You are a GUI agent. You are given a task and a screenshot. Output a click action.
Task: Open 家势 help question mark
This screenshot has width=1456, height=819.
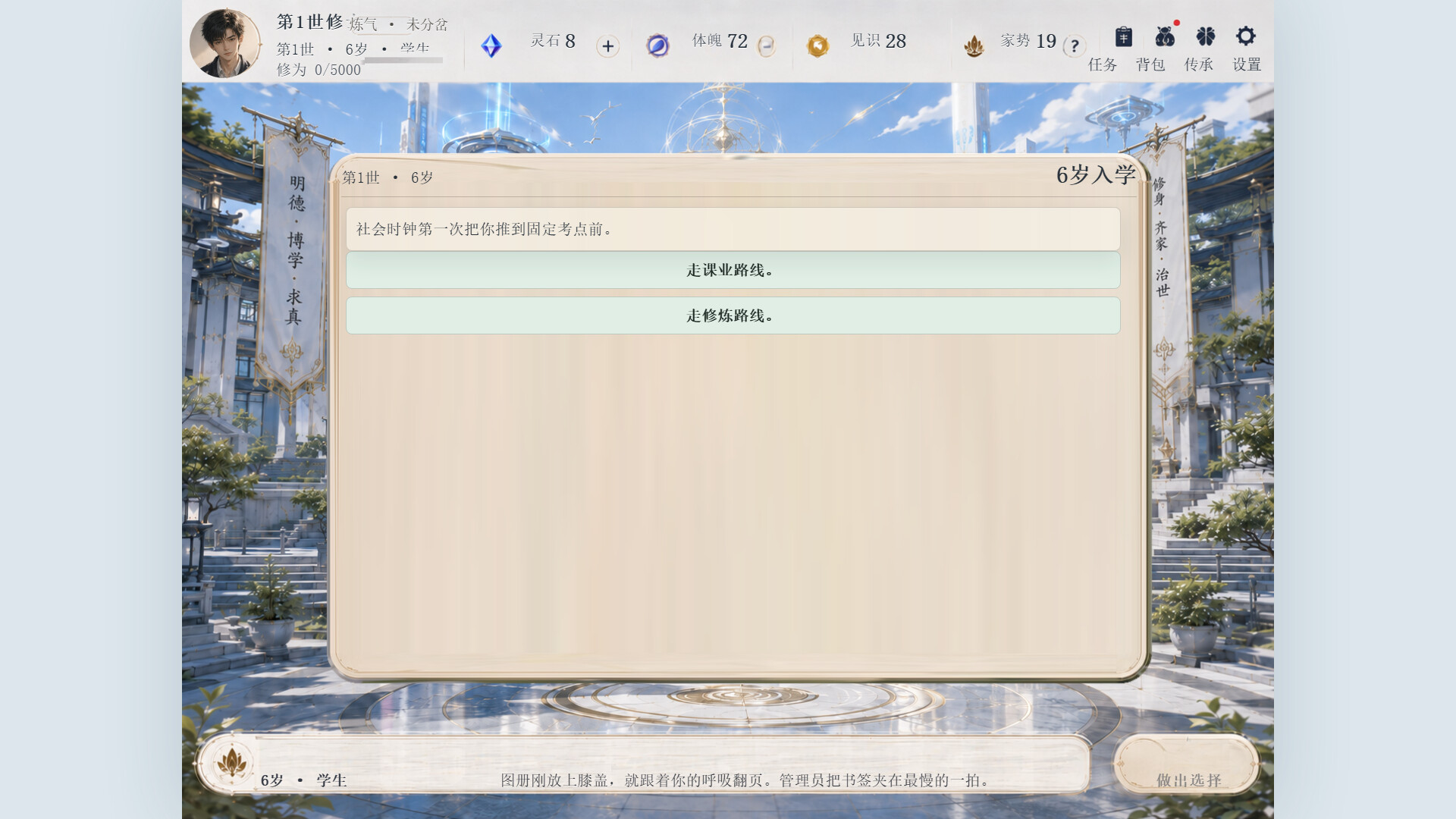(x=1074, y=46)
